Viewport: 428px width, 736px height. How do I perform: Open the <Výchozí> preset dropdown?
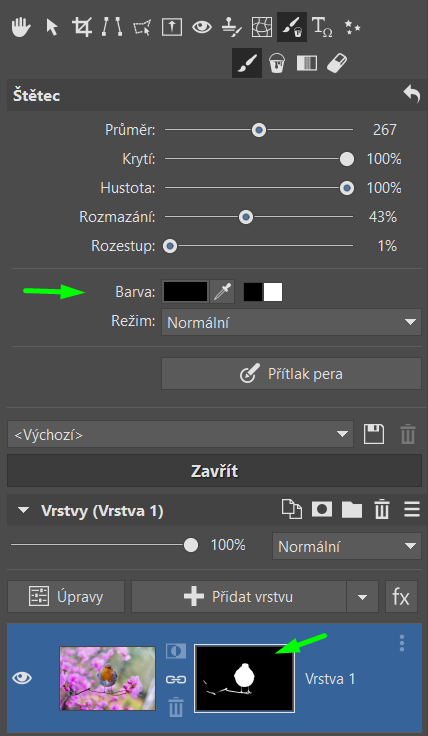[x=180, y=434]
